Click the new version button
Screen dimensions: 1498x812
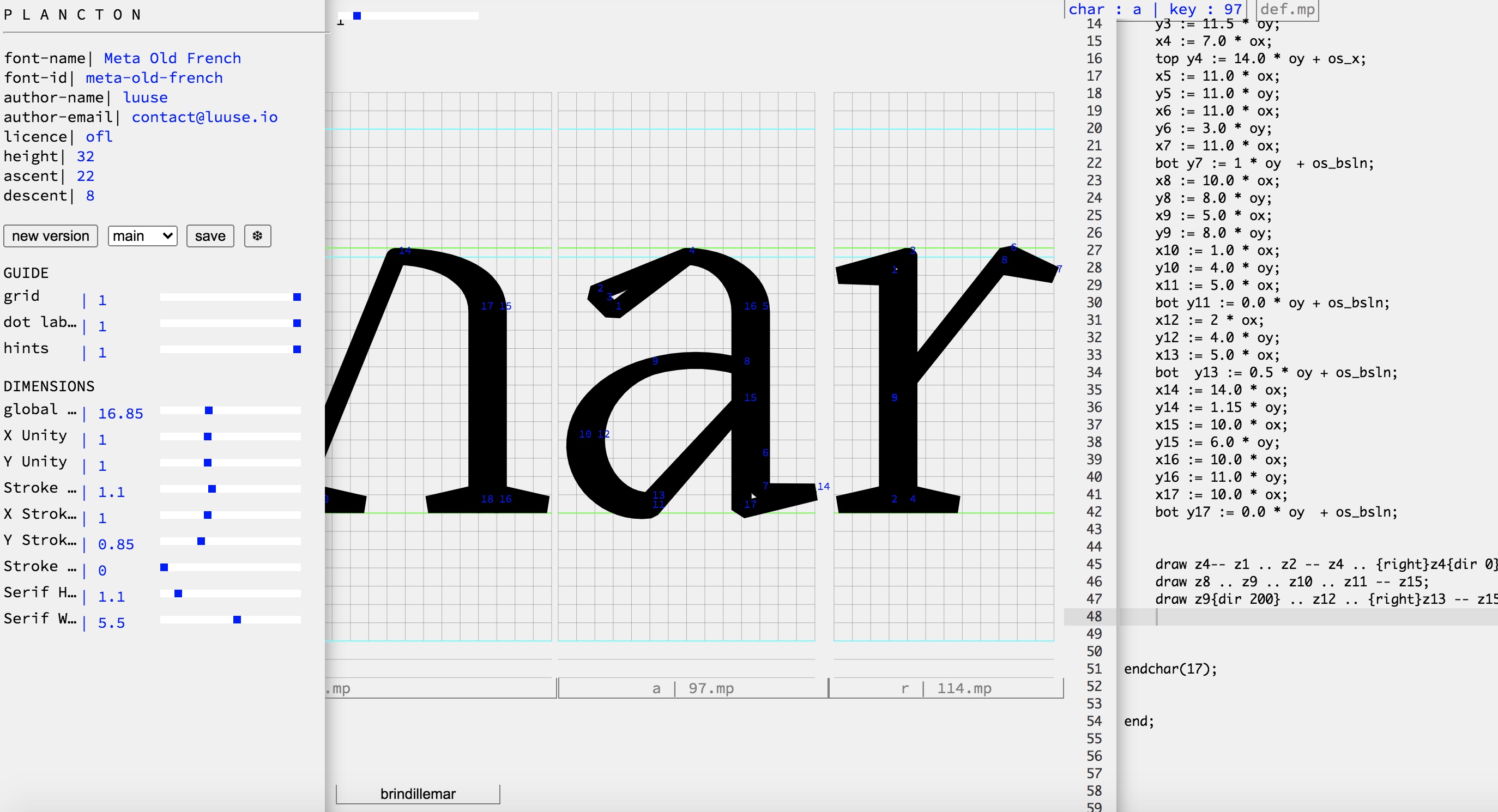coord(51,236)
